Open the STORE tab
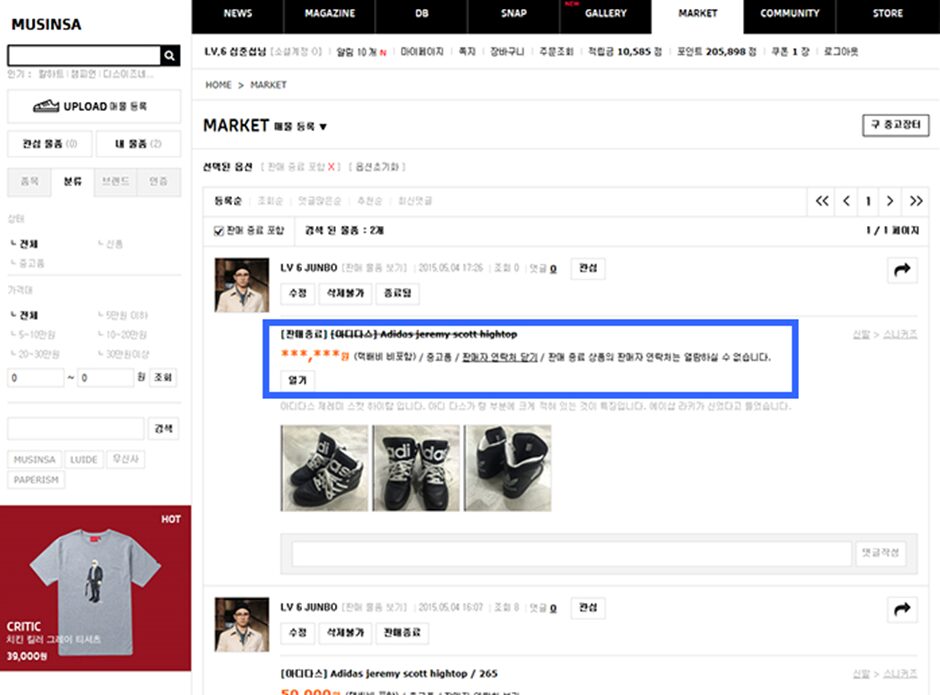Viewport: 940px width, 695px height. (x=887, y=14)
